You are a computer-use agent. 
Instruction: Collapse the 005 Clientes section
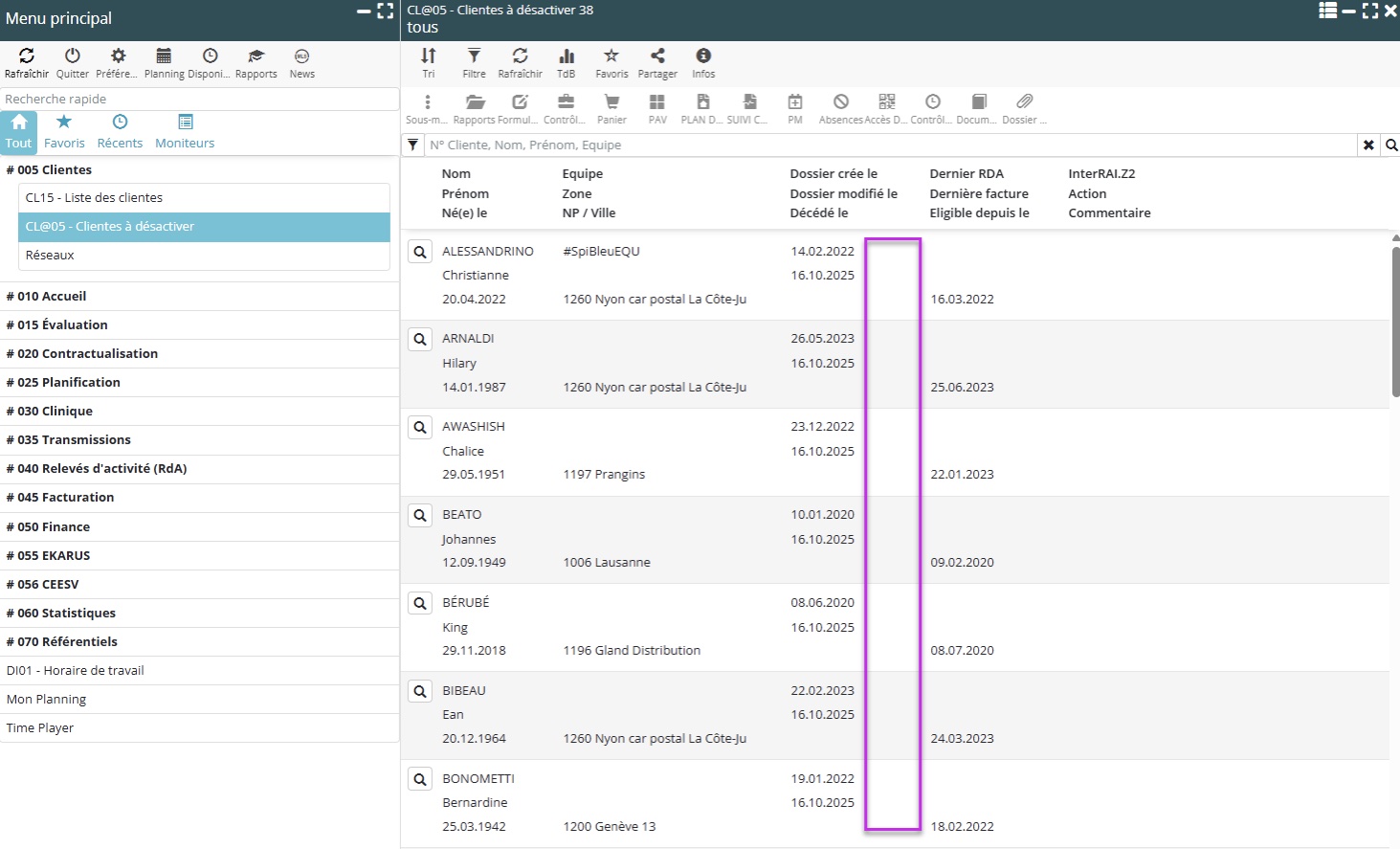(x=55, y=170)
